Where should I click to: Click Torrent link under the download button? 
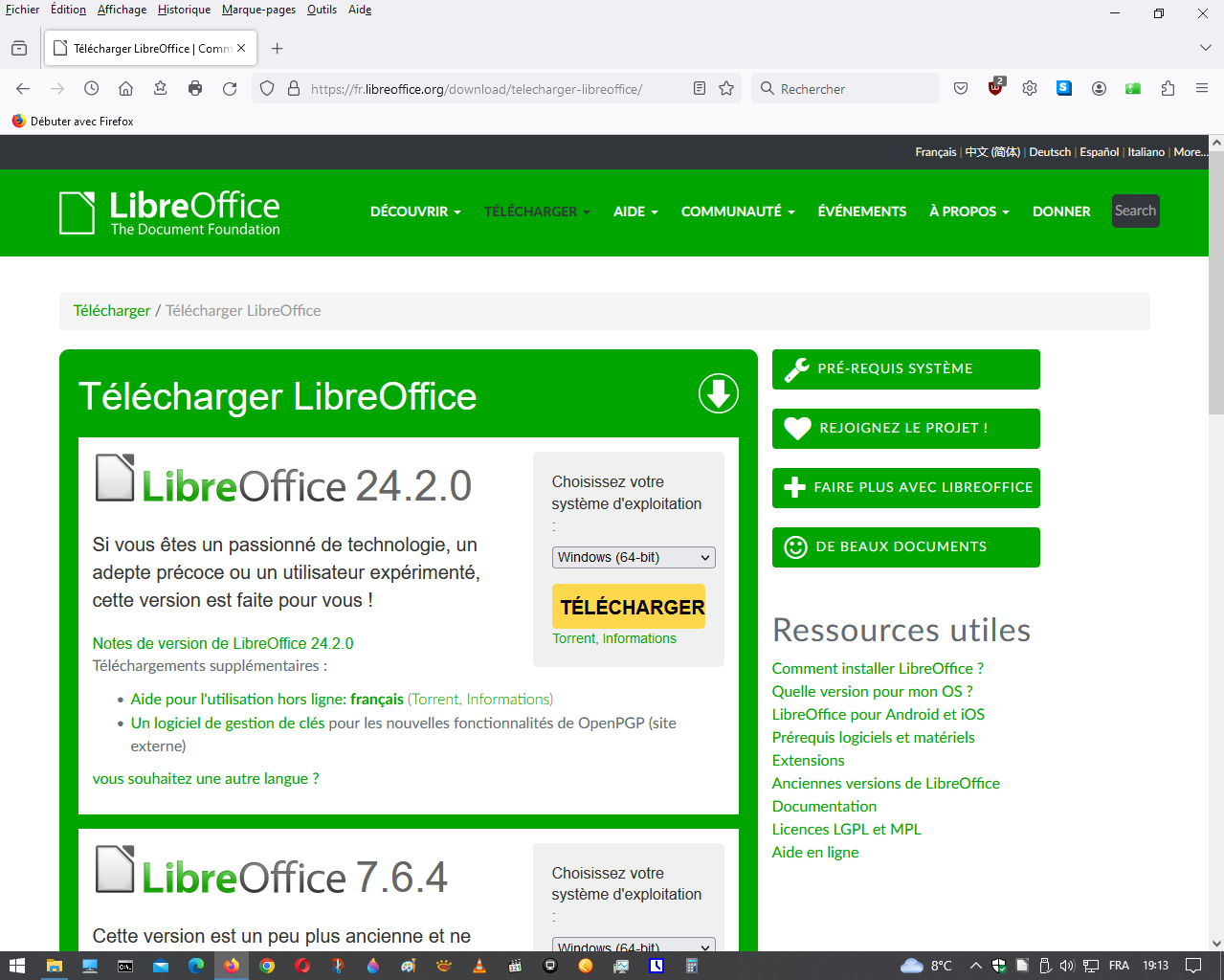coord(573,638)
